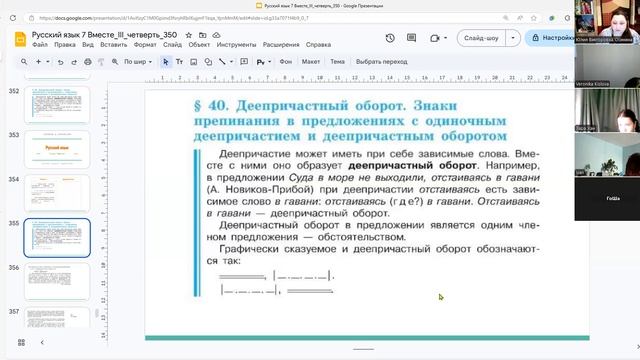Viewport: 640px width, 360px height.
Task: Select the line drawing tool
Action: [x=222, y=62]
